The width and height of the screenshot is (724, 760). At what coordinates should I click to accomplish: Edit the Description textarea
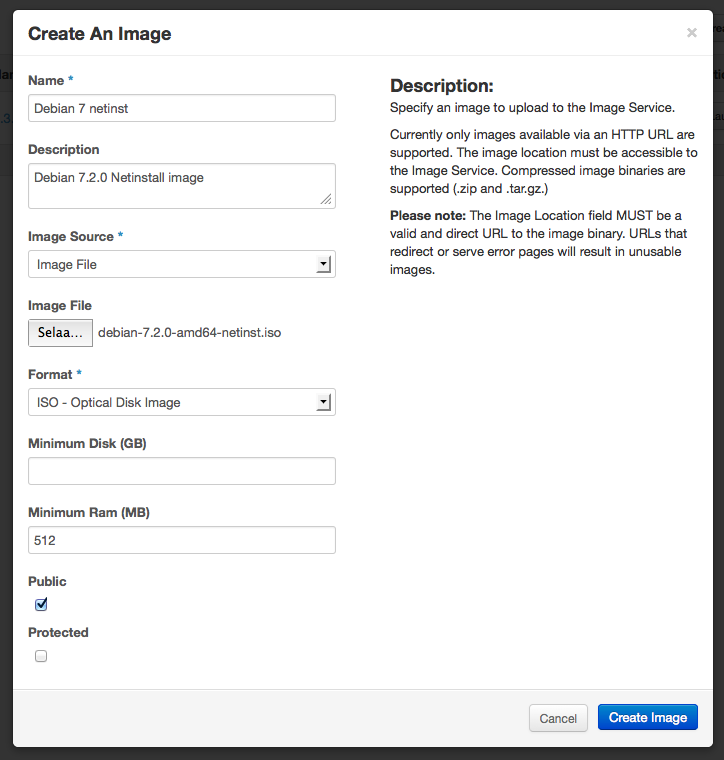click(182, 186)
